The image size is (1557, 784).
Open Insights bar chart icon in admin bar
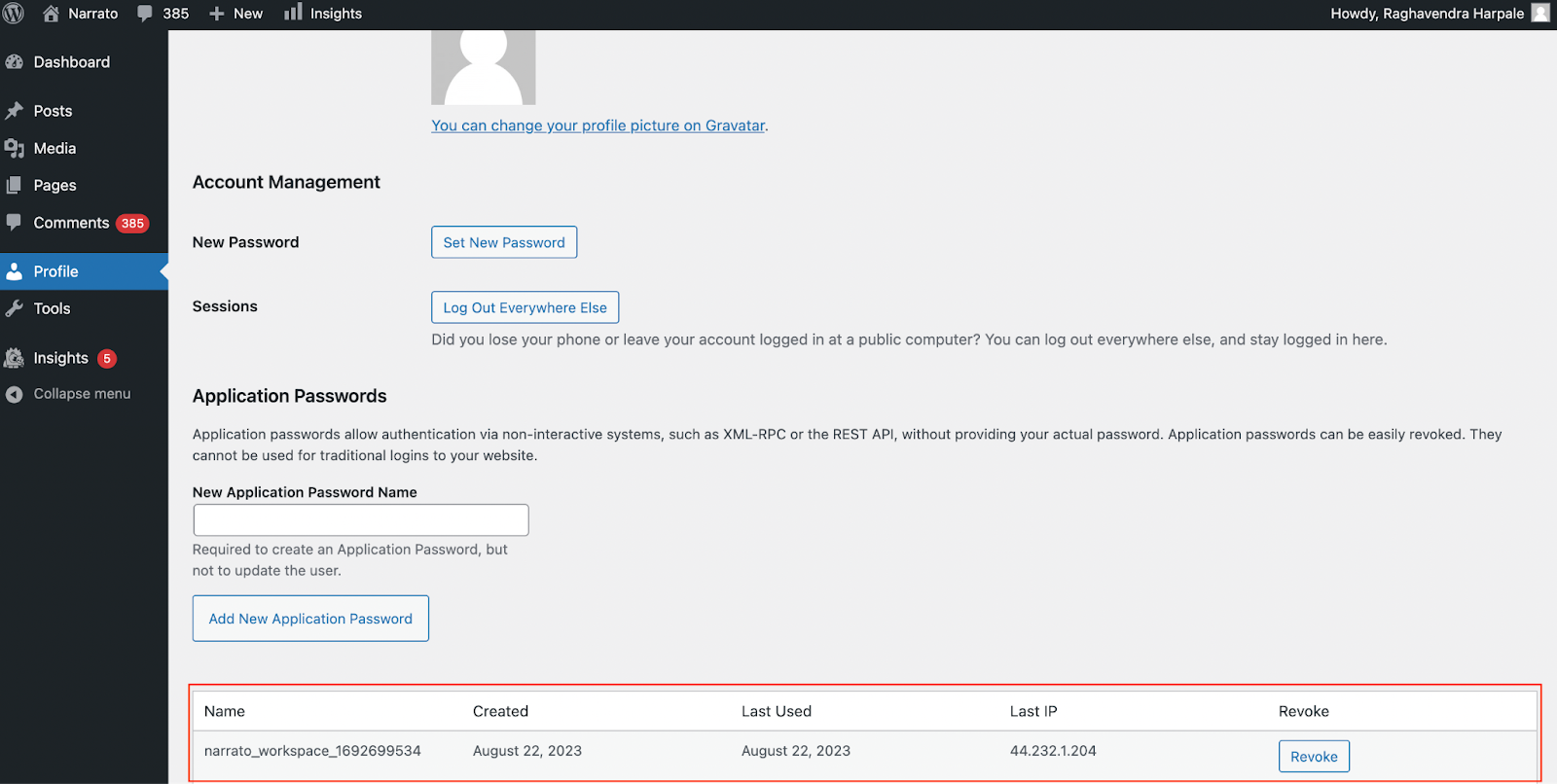tap(293, 13)
